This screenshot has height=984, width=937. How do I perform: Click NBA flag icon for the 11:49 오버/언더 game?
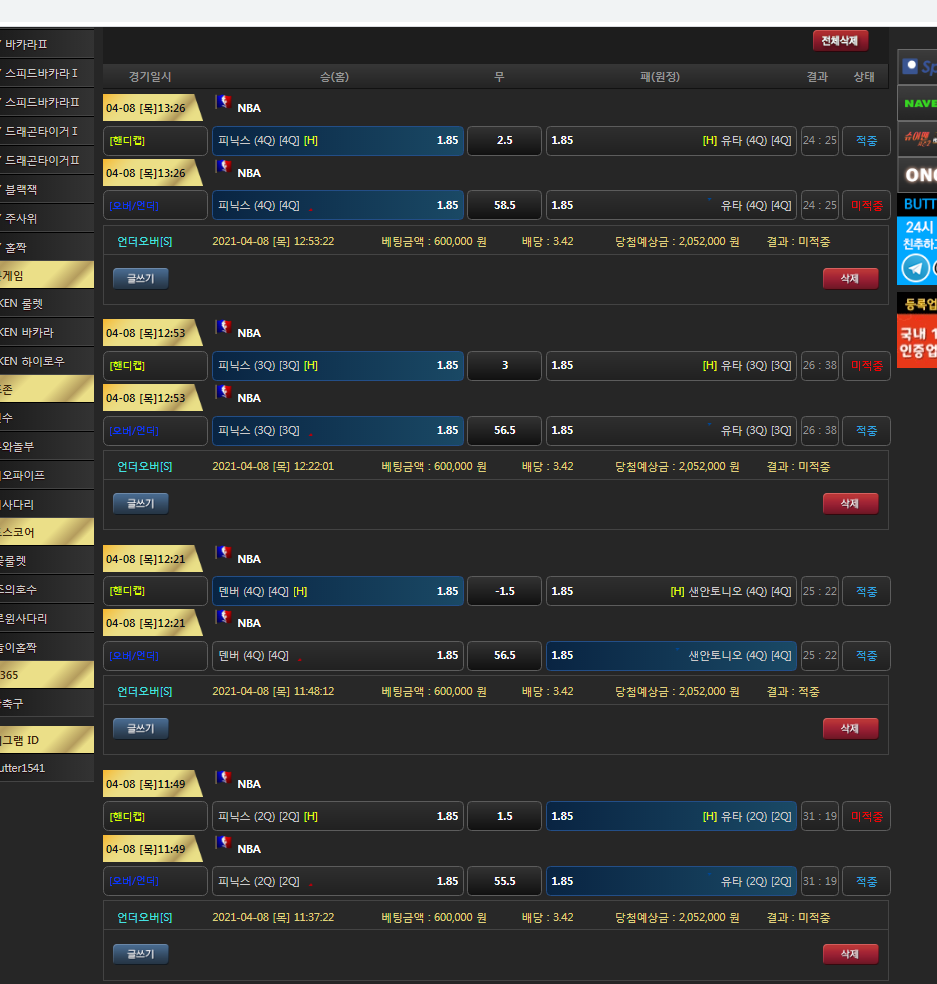224,844
